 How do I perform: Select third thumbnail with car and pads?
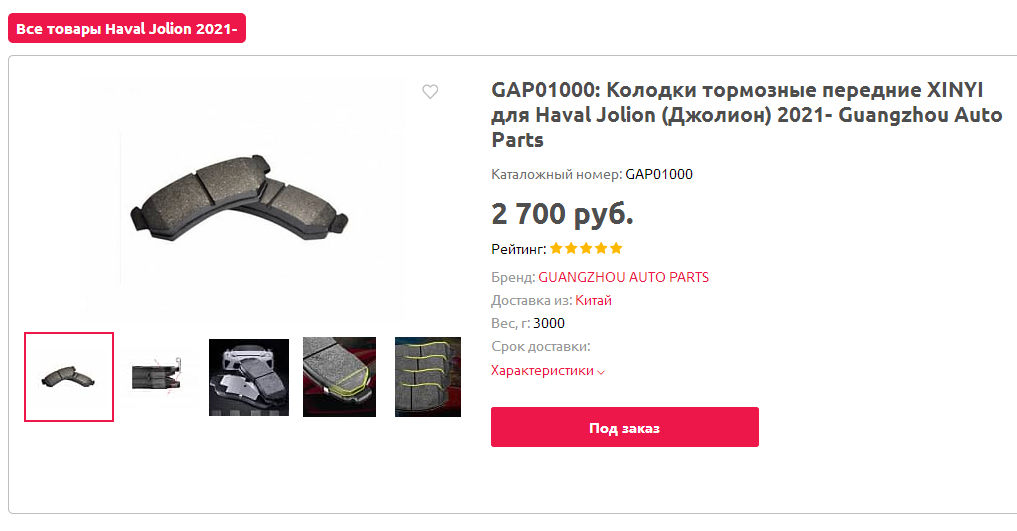(249, 377)
